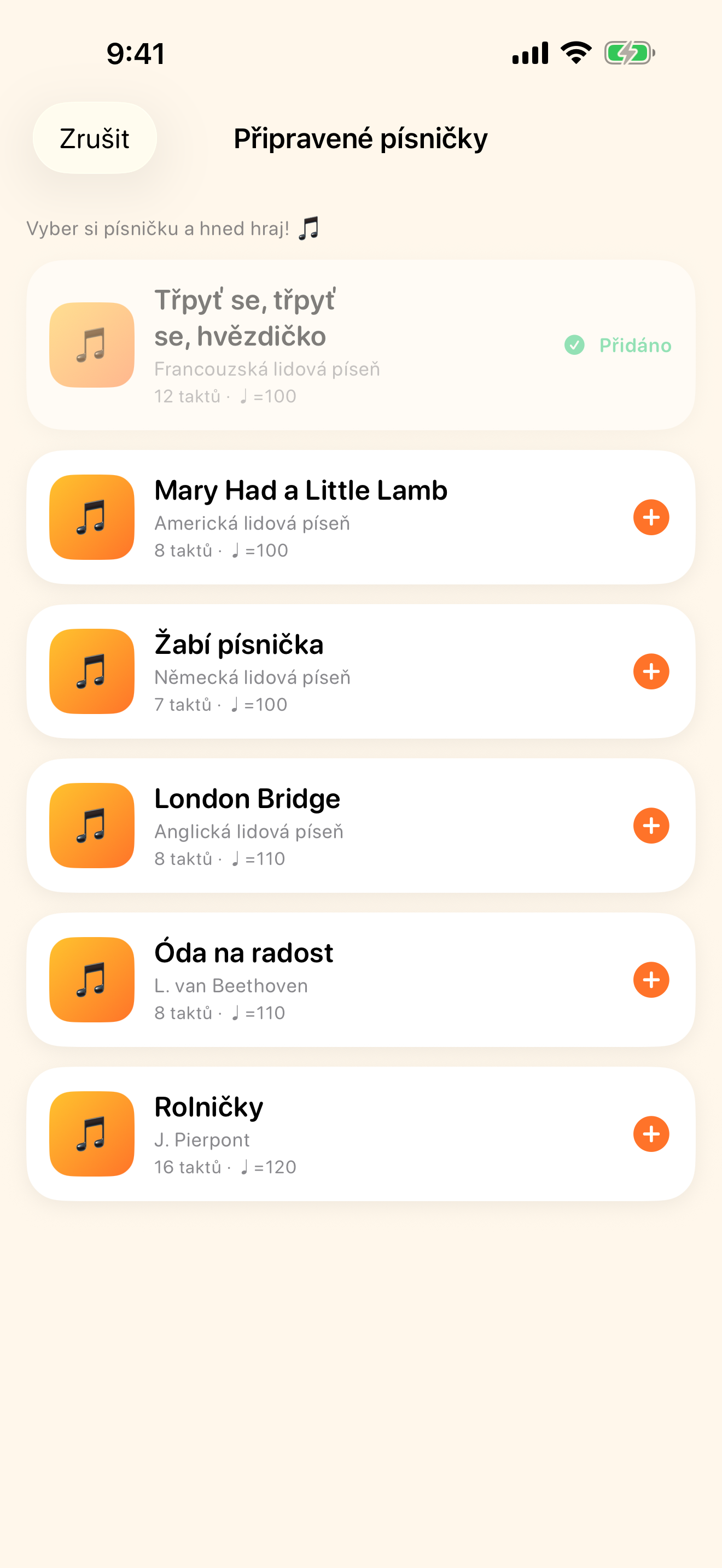Add Óda na radost via plus icon

[x=651, y=979]
